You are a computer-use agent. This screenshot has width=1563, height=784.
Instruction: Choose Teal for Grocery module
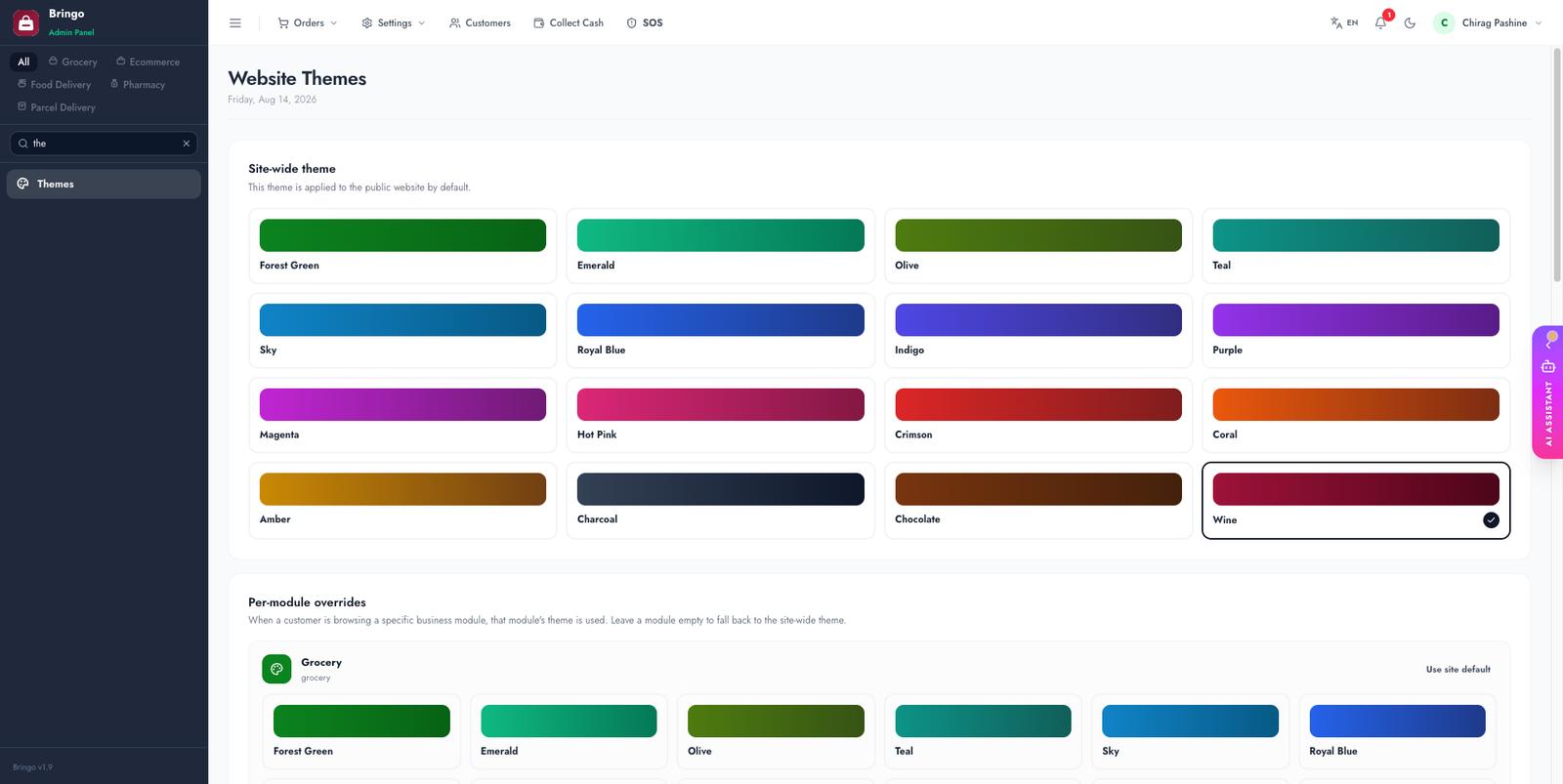983,731
